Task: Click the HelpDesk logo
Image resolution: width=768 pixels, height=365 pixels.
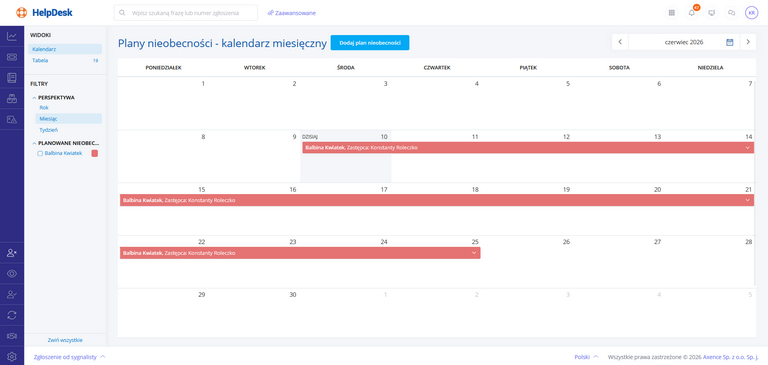Action: 44,13
